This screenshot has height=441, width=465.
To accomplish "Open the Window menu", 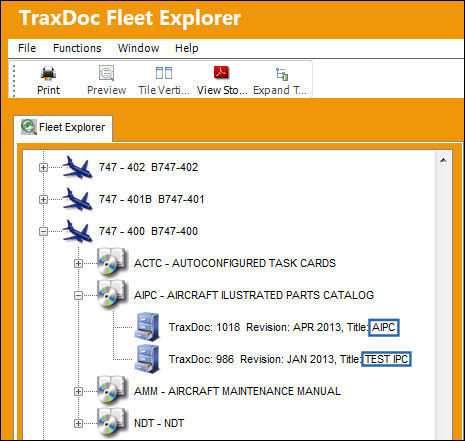I will [x=138, y=48].
